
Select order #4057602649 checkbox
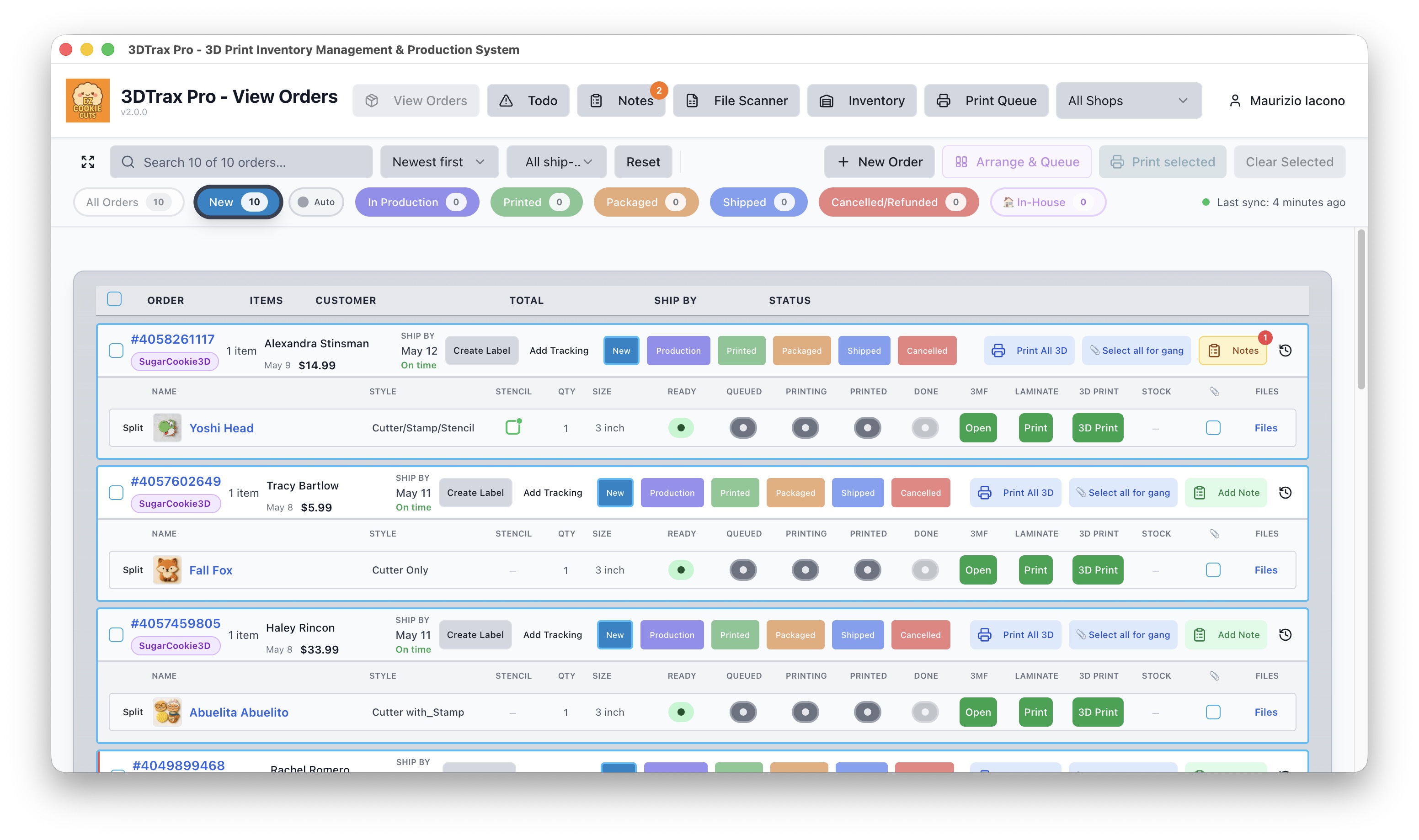coord(116,493)
